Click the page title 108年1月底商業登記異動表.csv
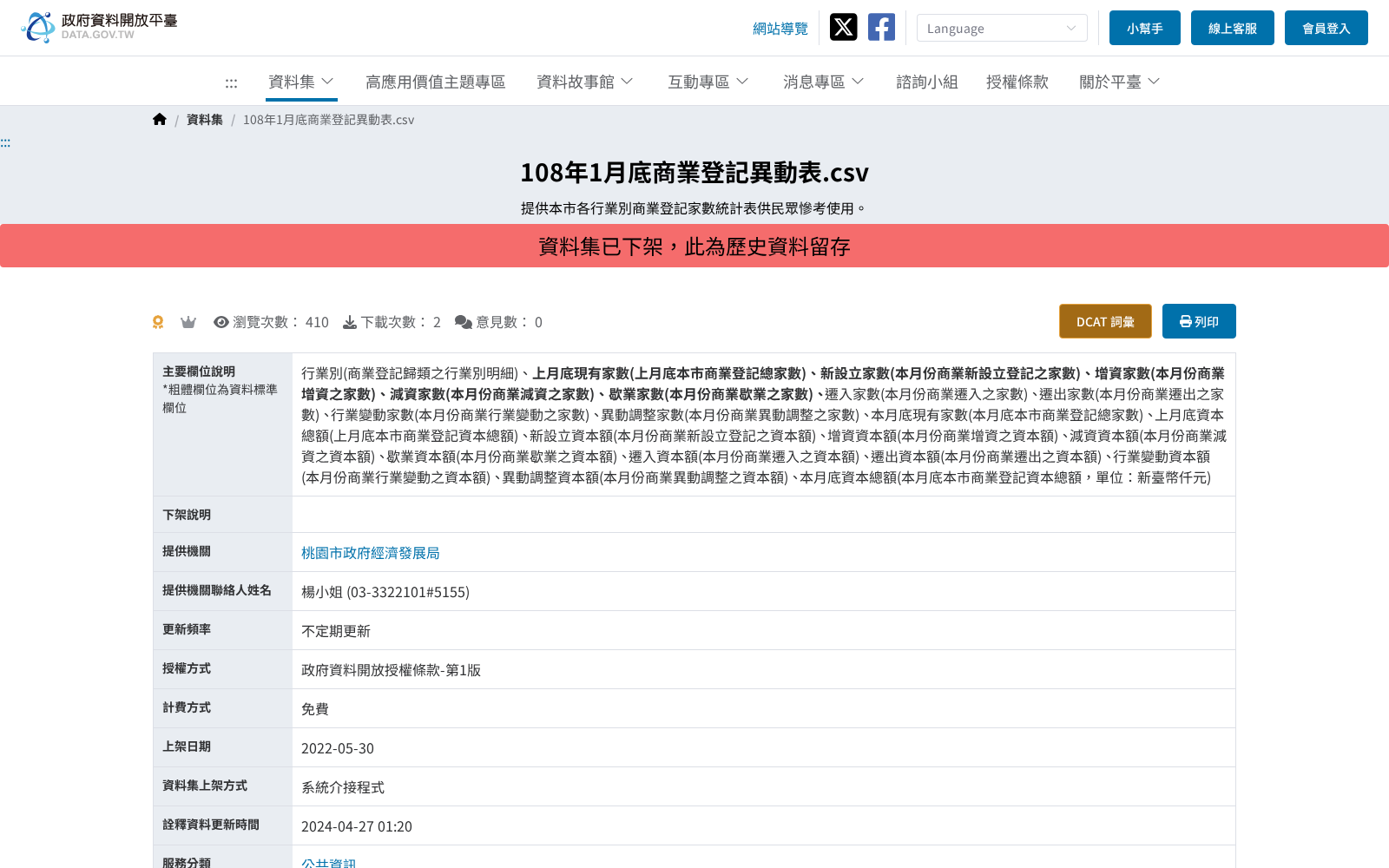 click(x=694, y=172)
